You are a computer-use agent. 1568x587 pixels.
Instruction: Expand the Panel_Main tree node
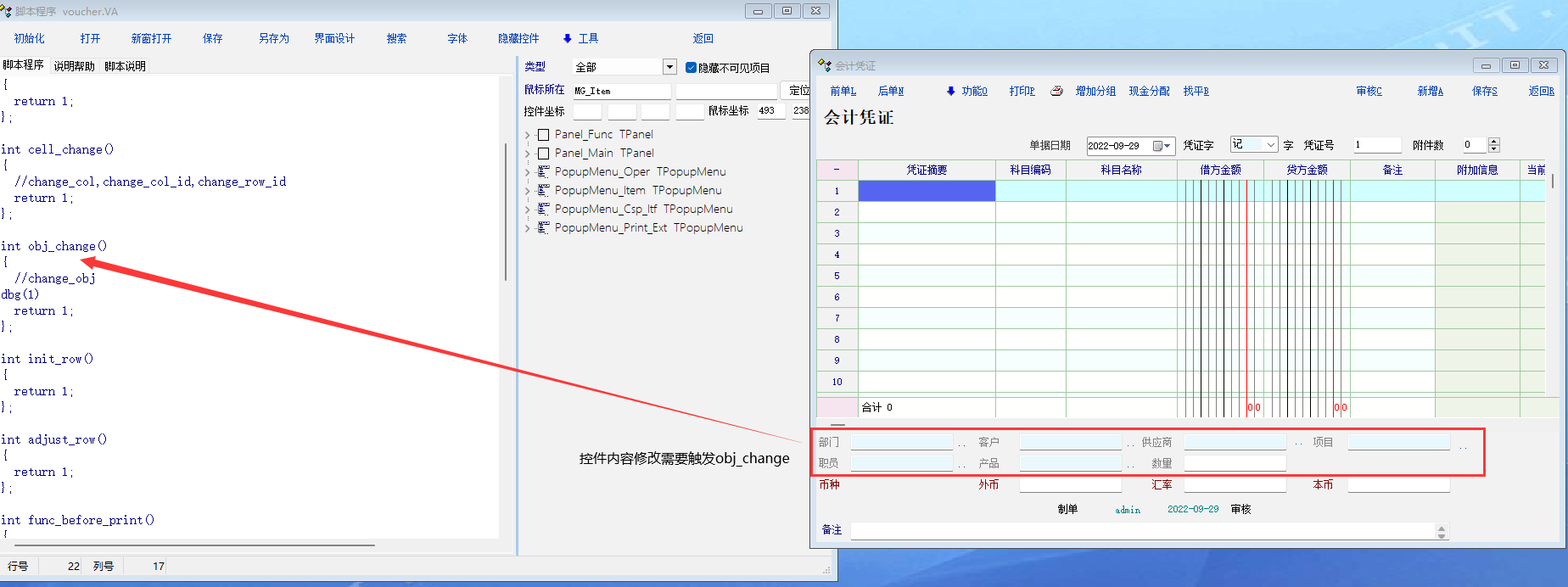pos(528,154)
